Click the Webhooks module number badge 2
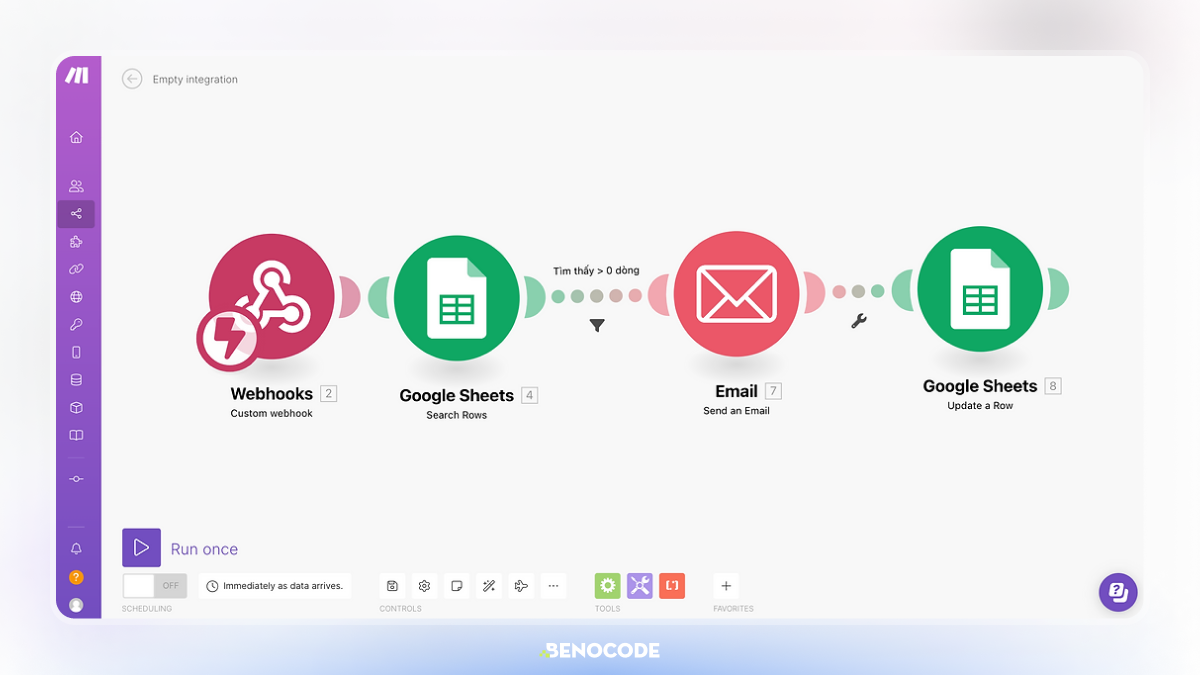This screenshot has width=1200, height=675. (x=328, y=394)
